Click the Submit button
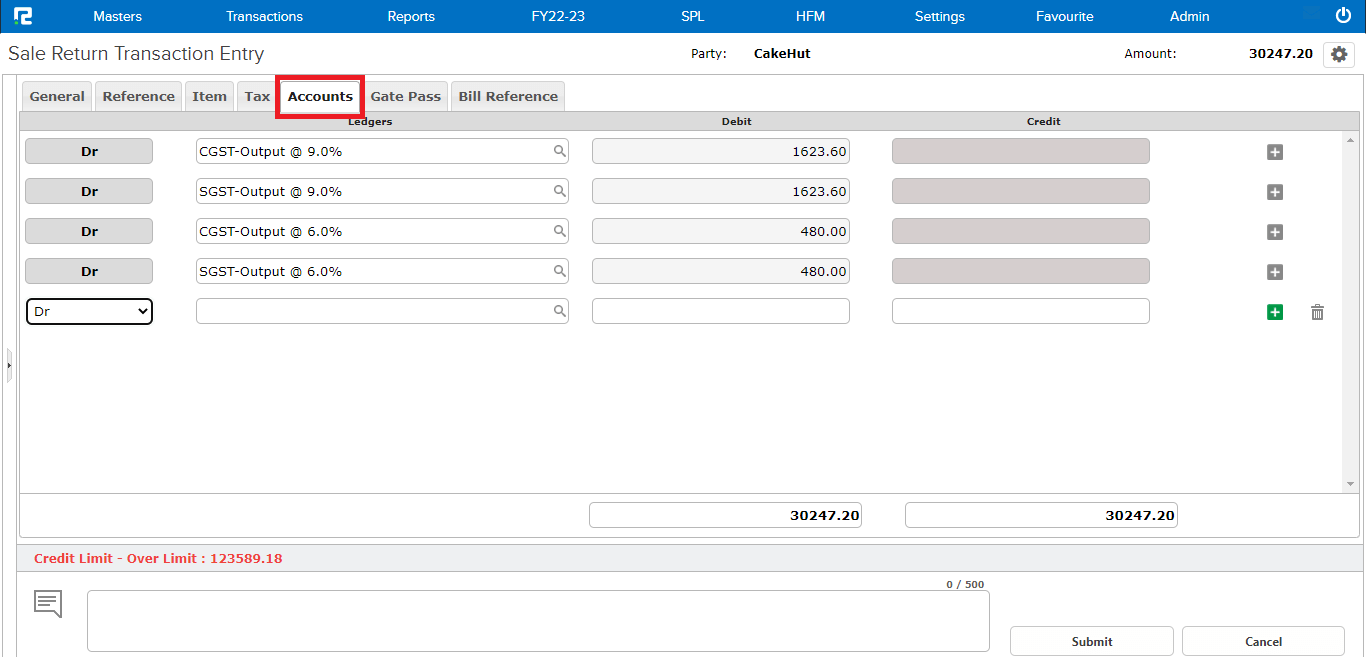This screenshot has width=1366, height=657. tap(1091, 641)
